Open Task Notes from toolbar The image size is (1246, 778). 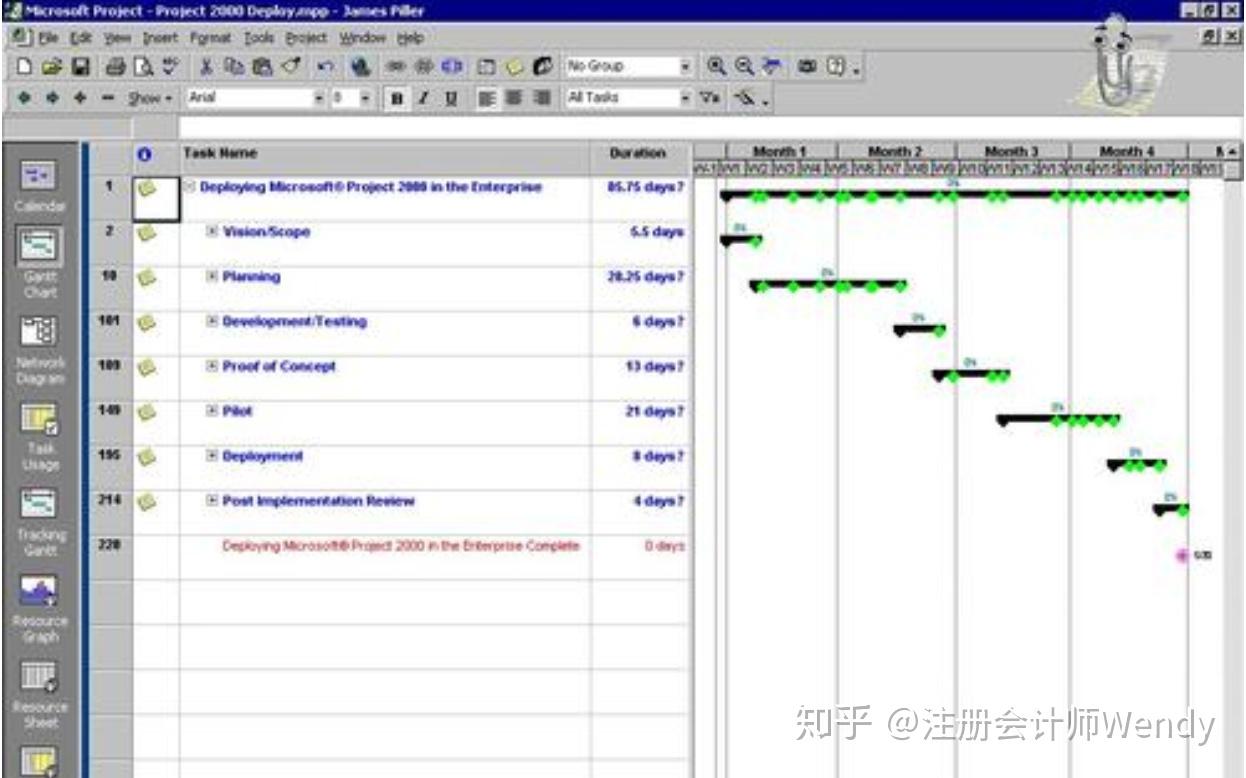516,66
